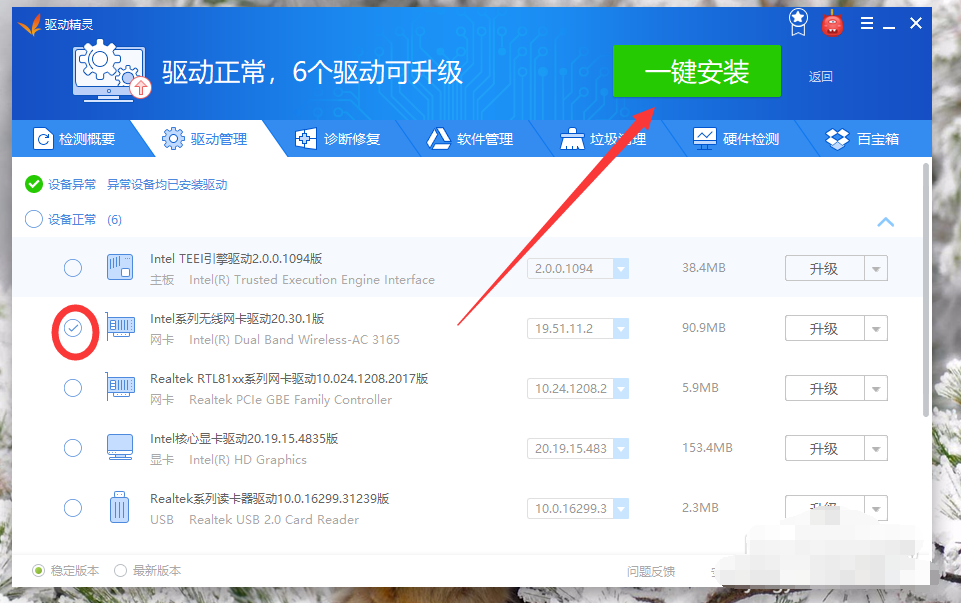The height and width of the screenshot is (603, 961).
Task: Click the 驱动正常，6个驱动可升级 headline
Action: [x=312, y=72]
